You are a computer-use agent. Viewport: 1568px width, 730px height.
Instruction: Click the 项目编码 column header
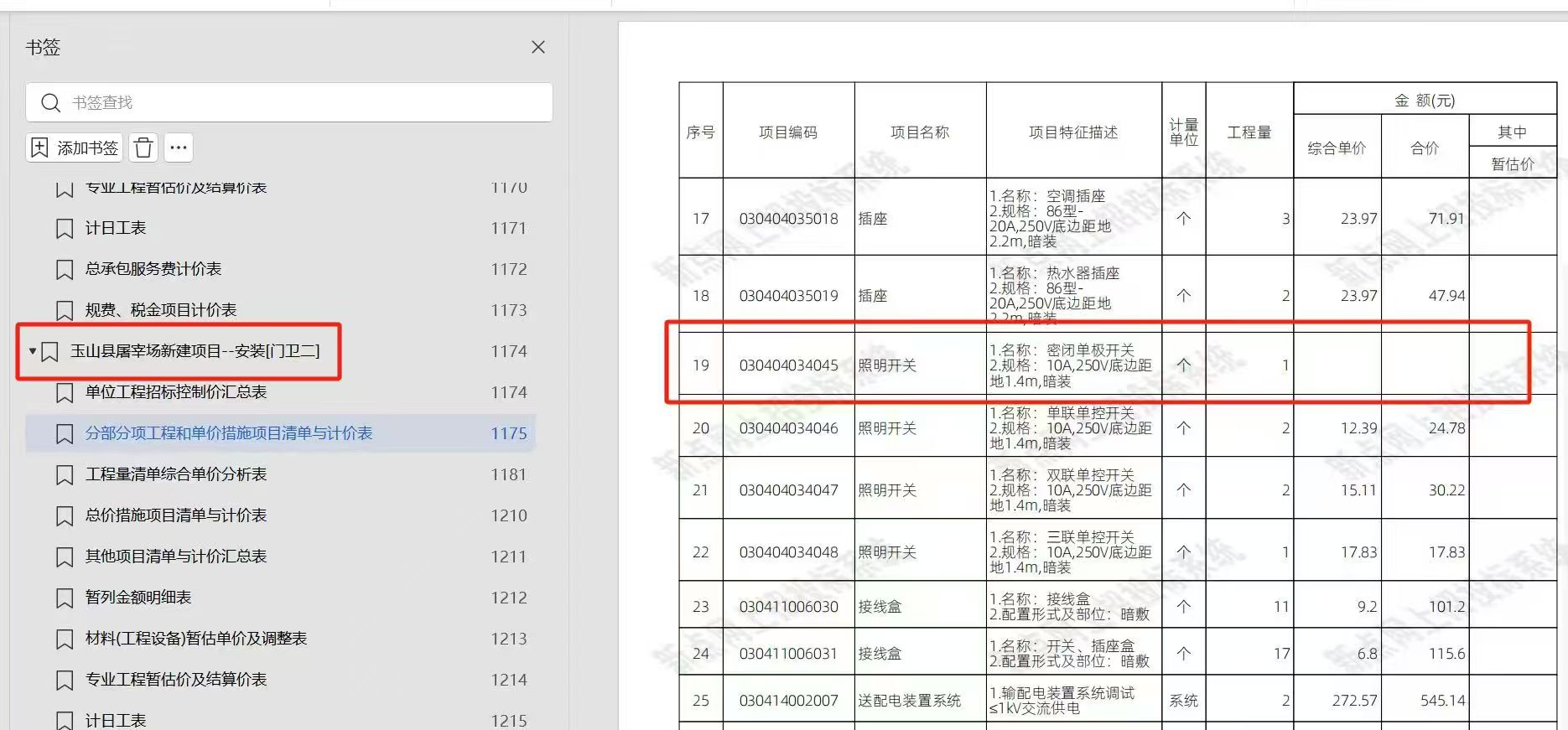788,132
